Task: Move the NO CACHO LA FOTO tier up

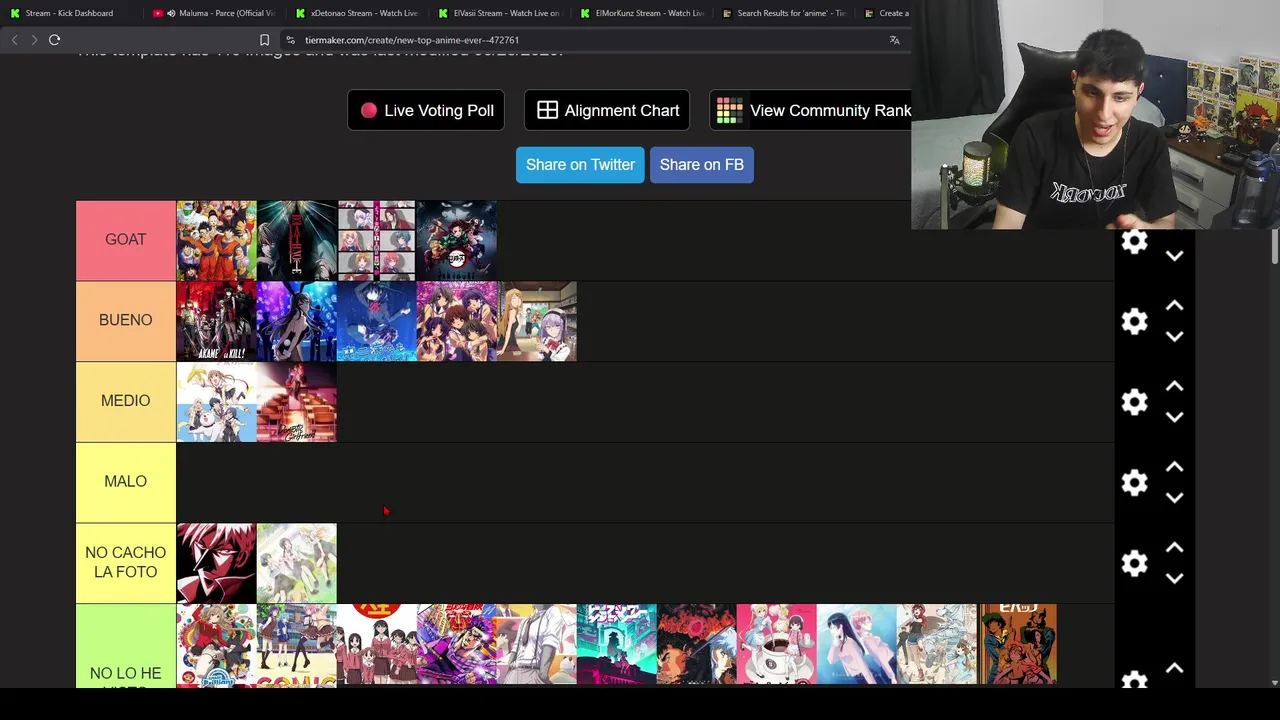Action: (x=1175, y=548)
